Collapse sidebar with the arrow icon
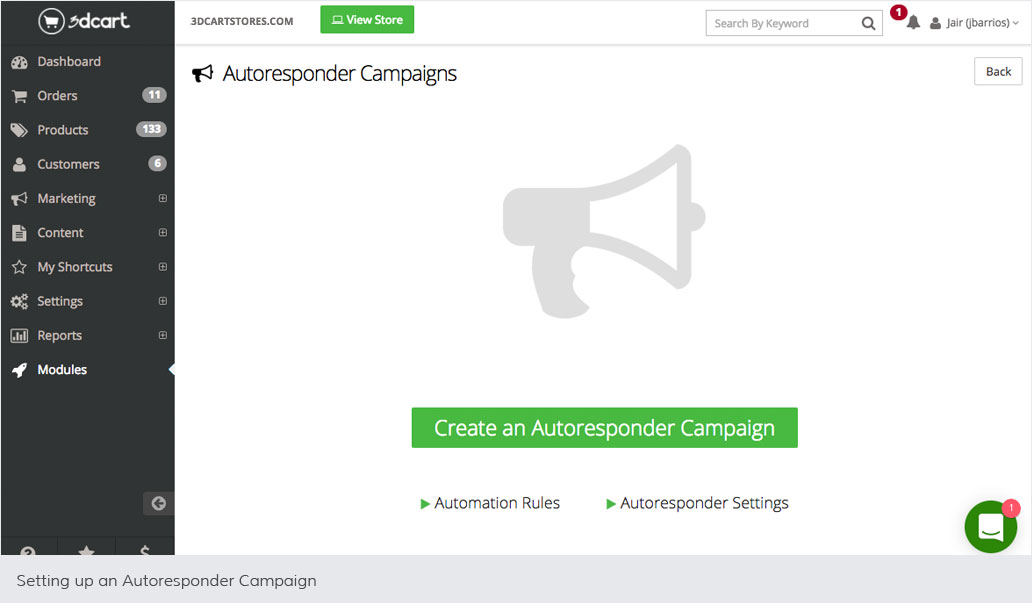Image resolution: width=1033 pixels, height=603 pixels. pos(158,503)
